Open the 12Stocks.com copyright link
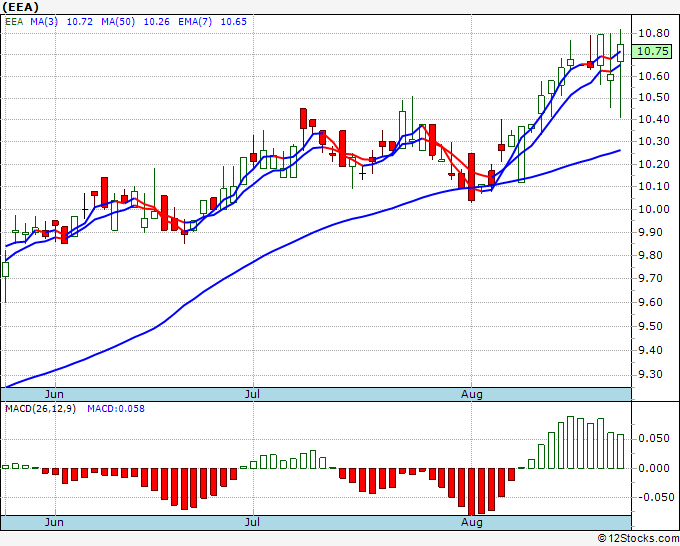This screenshot has height=546, width=680. click(638, 539)
